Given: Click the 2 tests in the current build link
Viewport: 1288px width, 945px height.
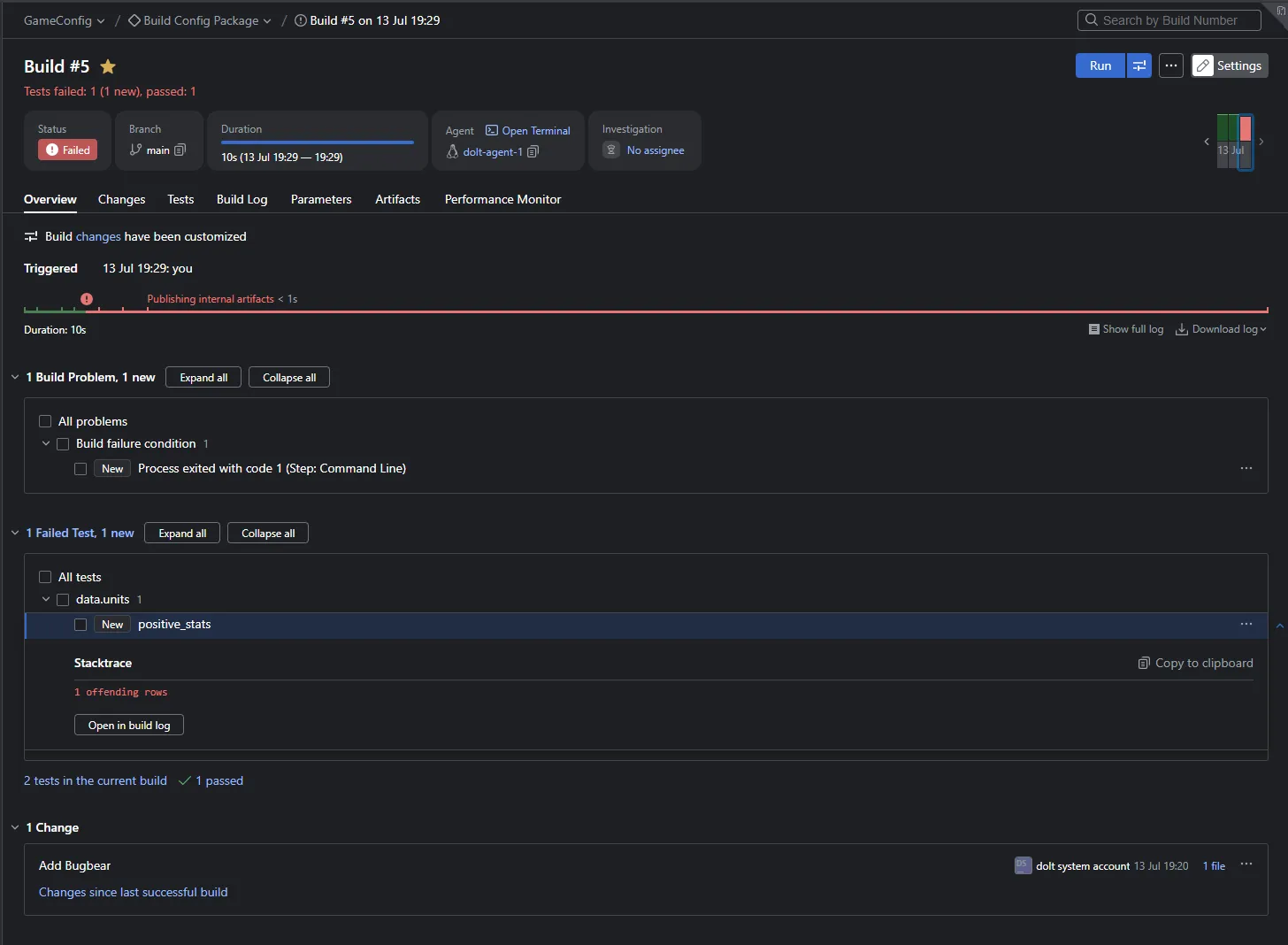Looking at the screenshot, I should tap(96, 780).
